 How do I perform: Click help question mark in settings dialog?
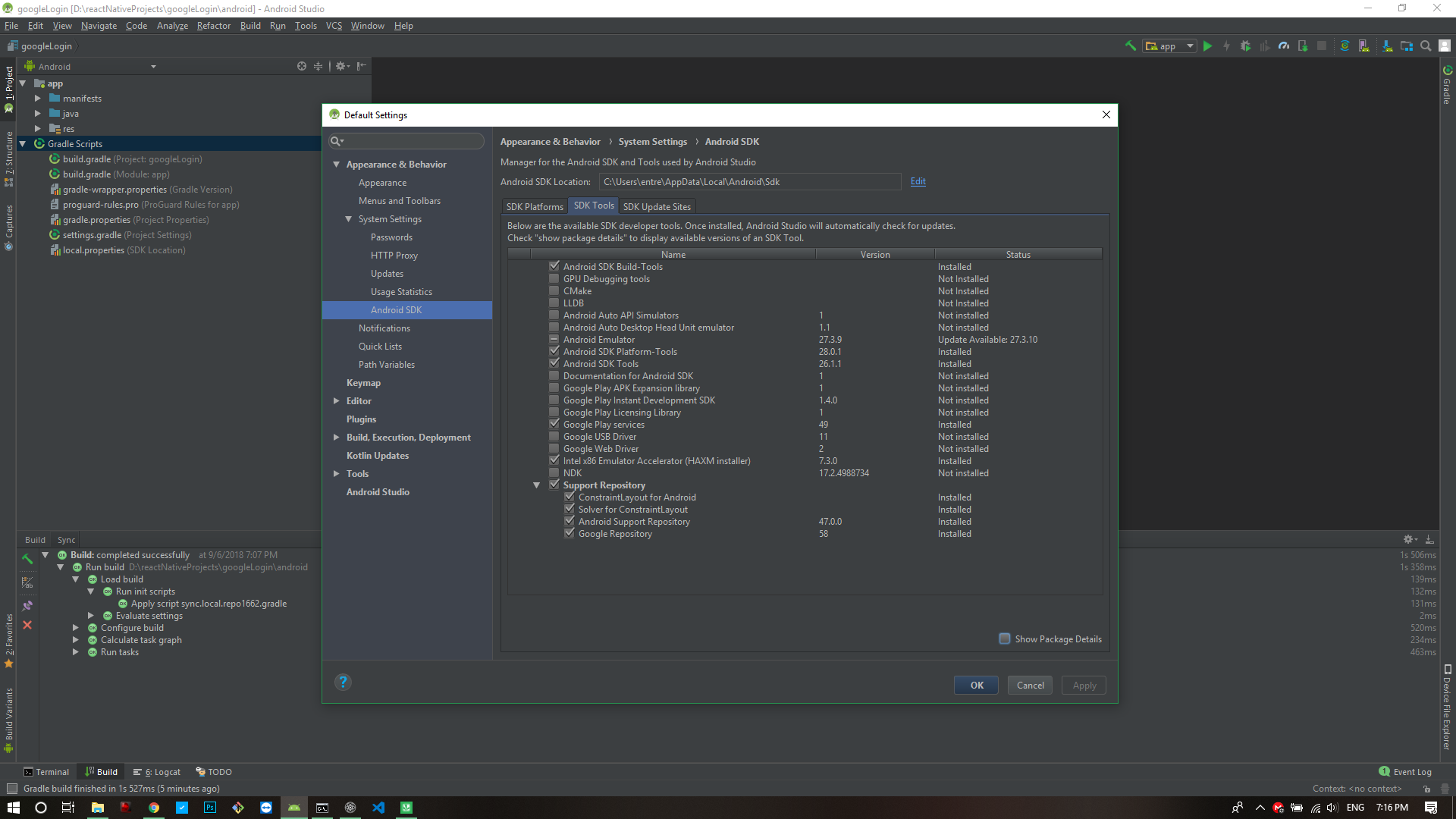pos(343,682)
